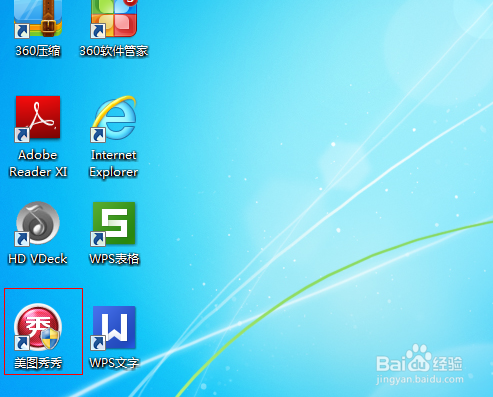Viewport: 493px width, 397px height.
Task: Click the "HD VDeck" label text
Action: [38, 259]
